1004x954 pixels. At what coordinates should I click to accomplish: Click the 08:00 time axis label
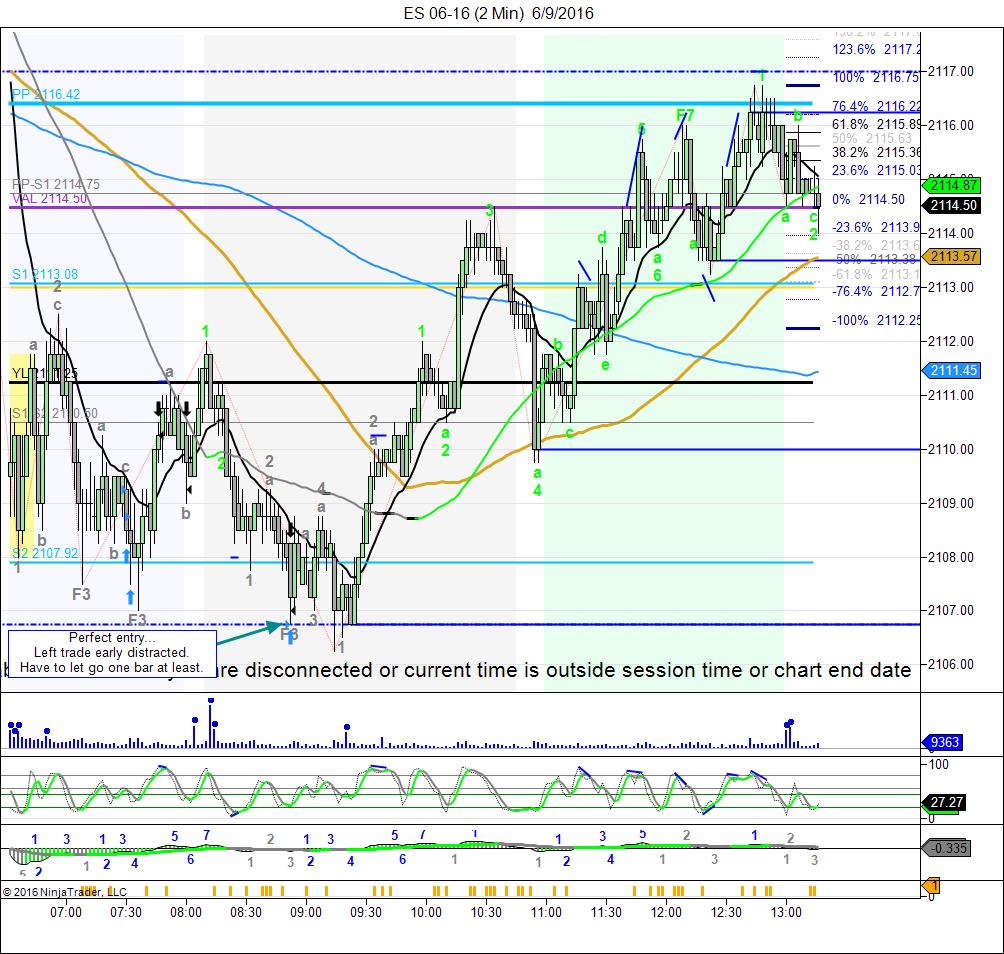click(x=186, y=912)
